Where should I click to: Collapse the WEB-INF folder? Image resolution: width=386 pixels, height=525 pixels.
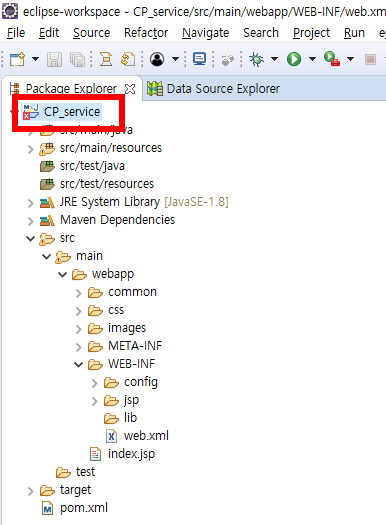[79, 364]
